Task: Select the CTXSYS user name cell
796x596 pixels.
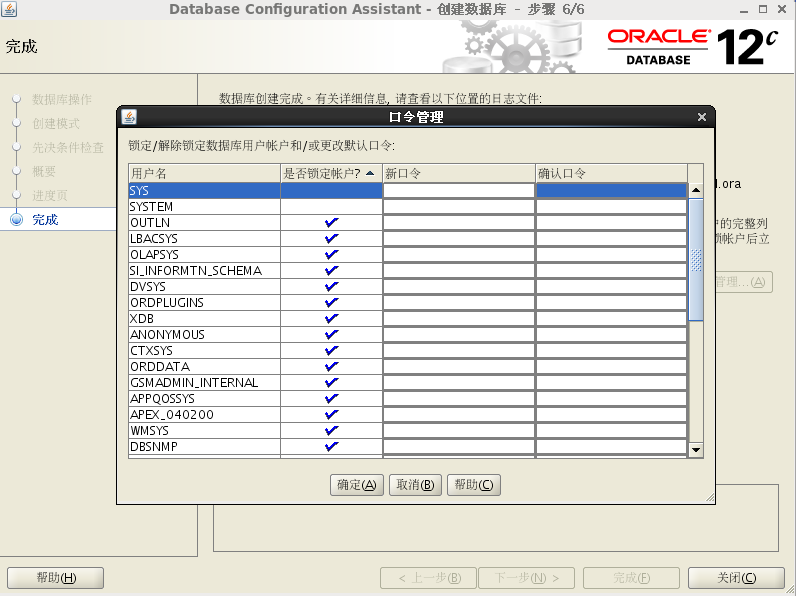Action: (205, 350)
